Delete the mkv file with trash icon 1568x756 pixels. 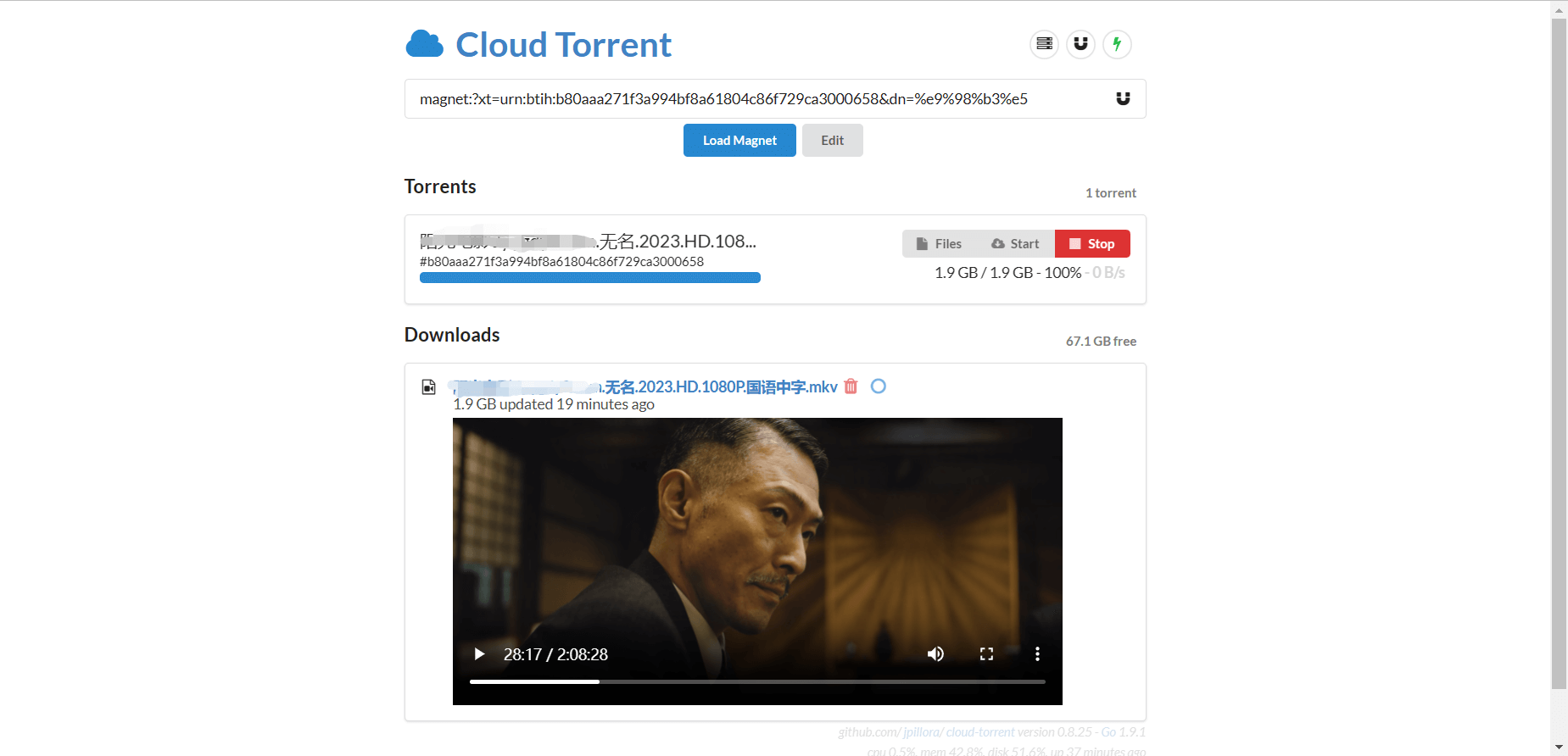(851, 386)
